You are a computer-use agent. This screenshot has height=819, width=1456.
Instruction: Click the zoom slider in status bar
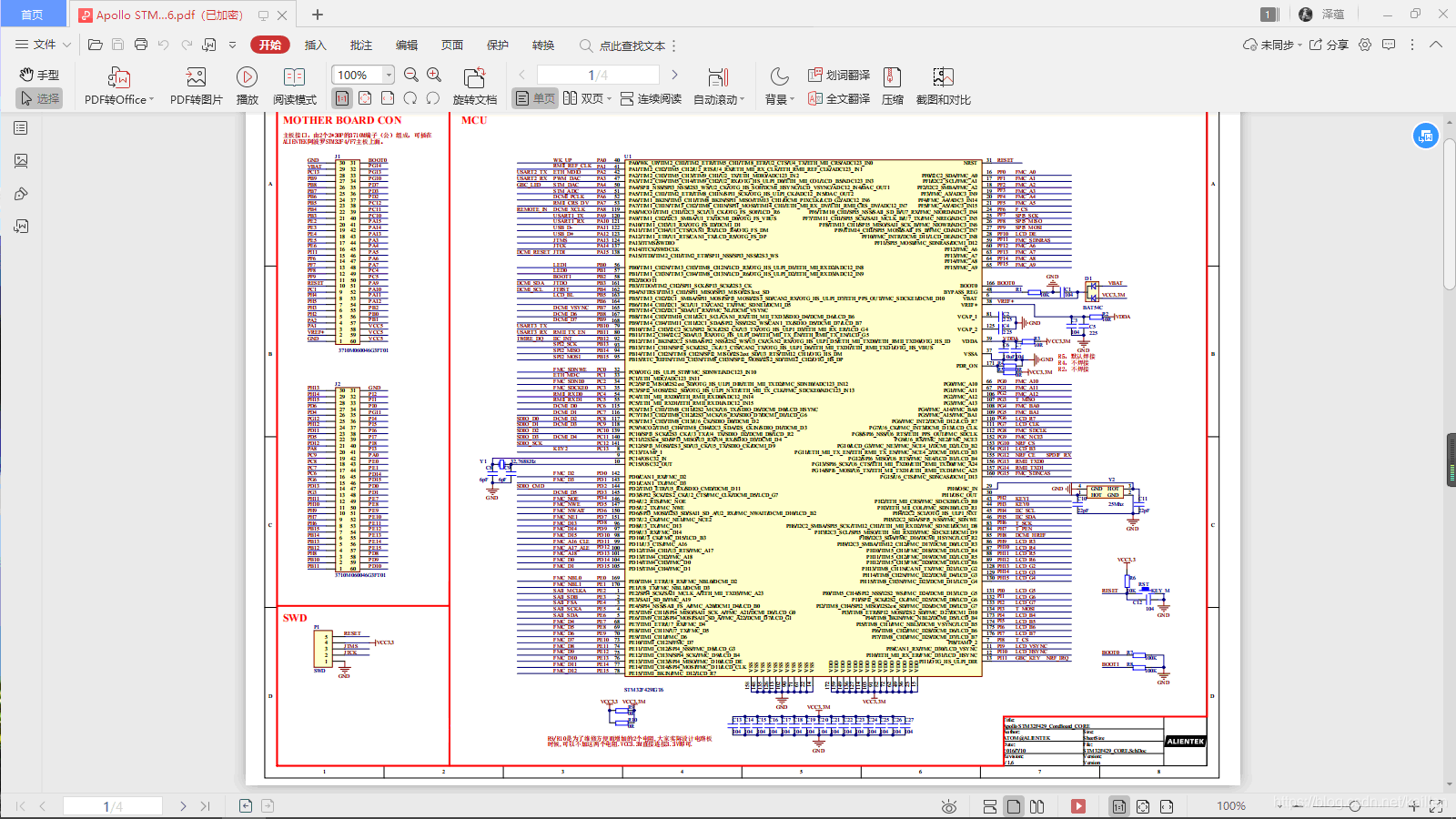click(x=1356, y=806)
